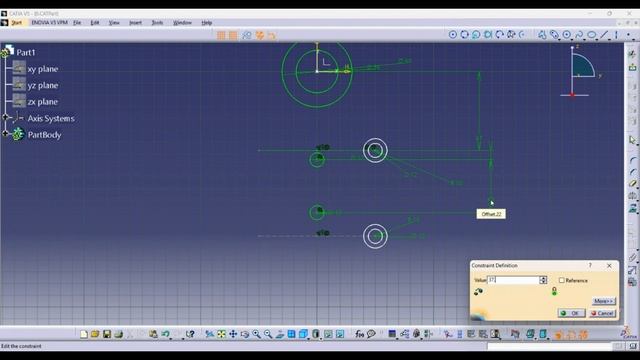640x360 pixels.
Task: Select the Part1 tree root
Action: pos(26,52)
